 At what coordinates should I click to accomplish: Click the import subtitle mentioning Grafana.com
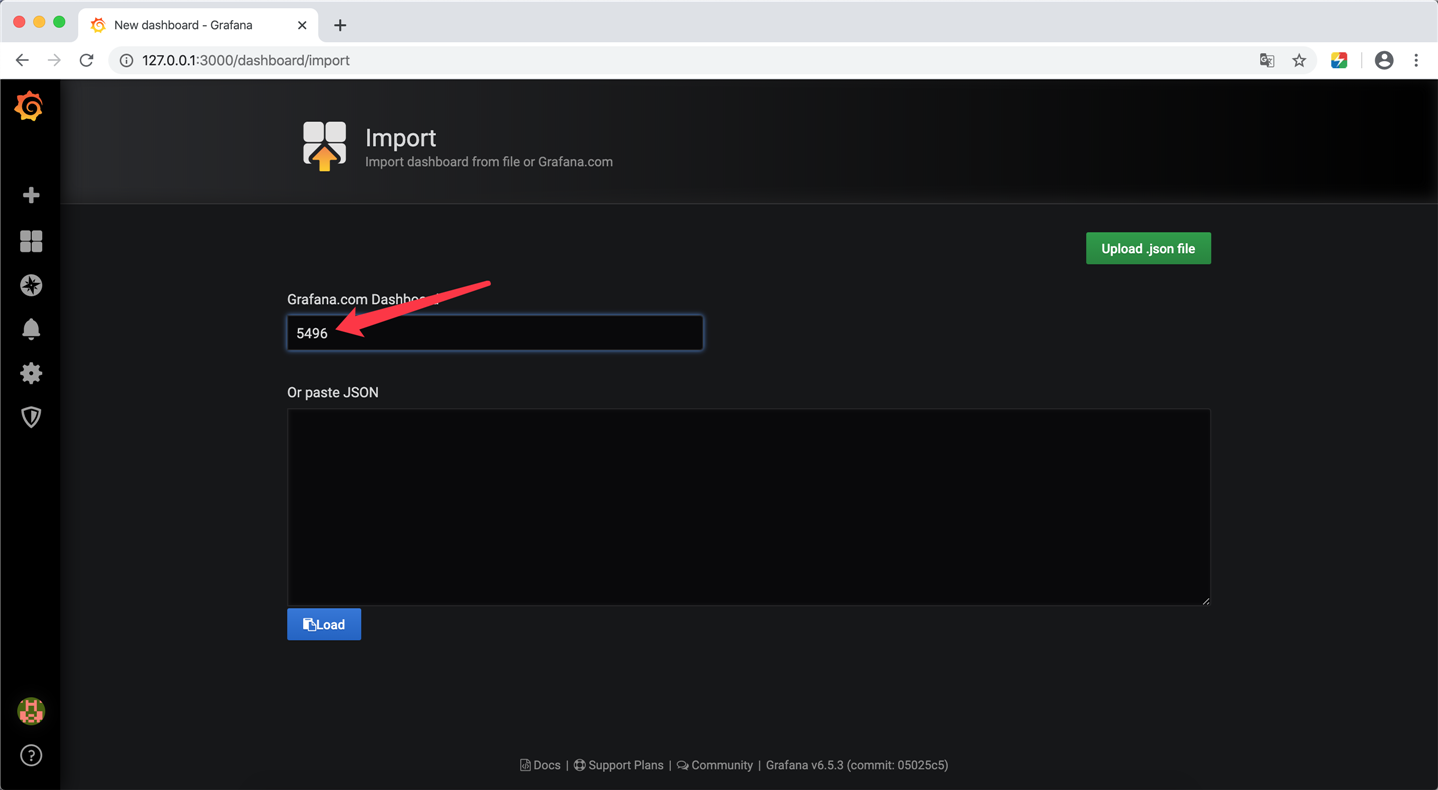(489, 161)
